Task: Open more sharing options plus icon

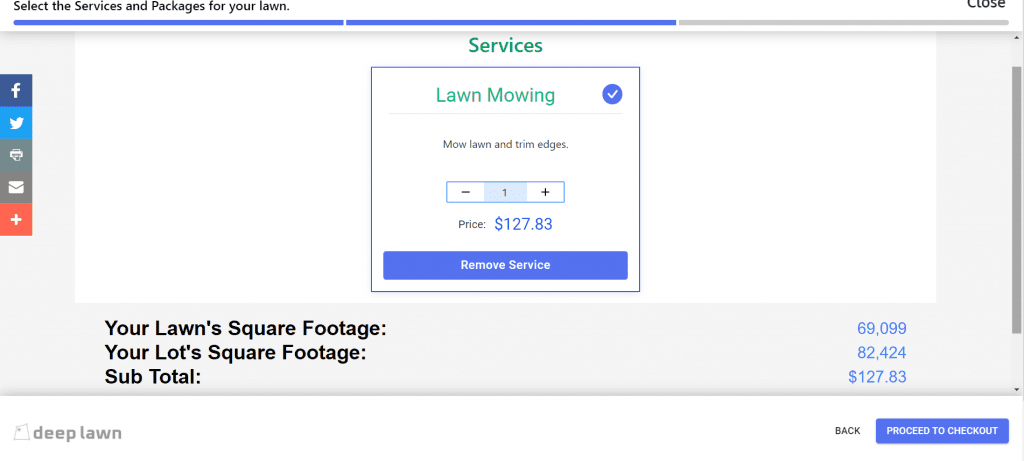Action: 16,219
